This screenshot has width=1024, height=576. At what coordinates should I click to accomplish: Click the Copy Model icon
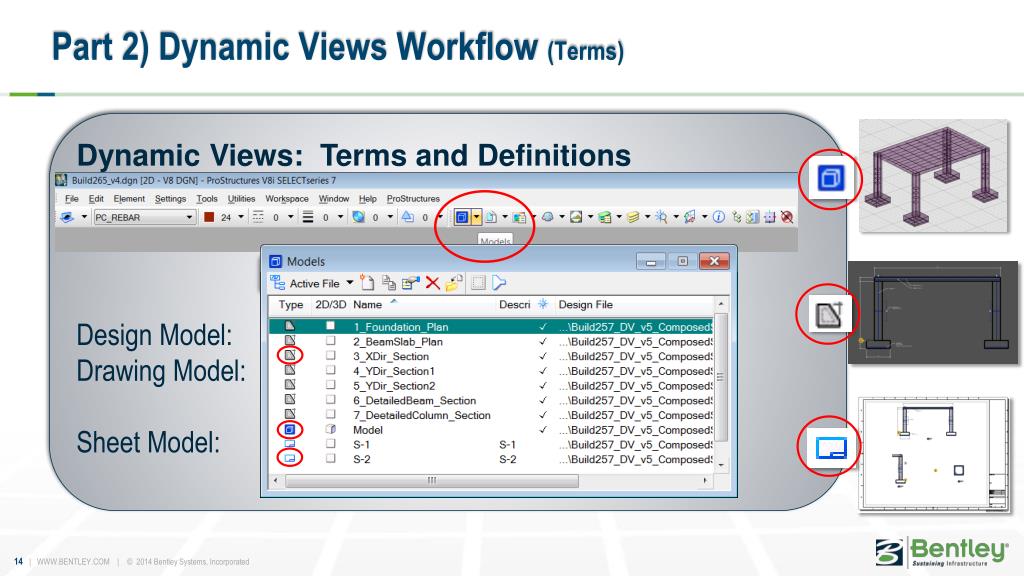pyautogui.click(x=389, y=283)
